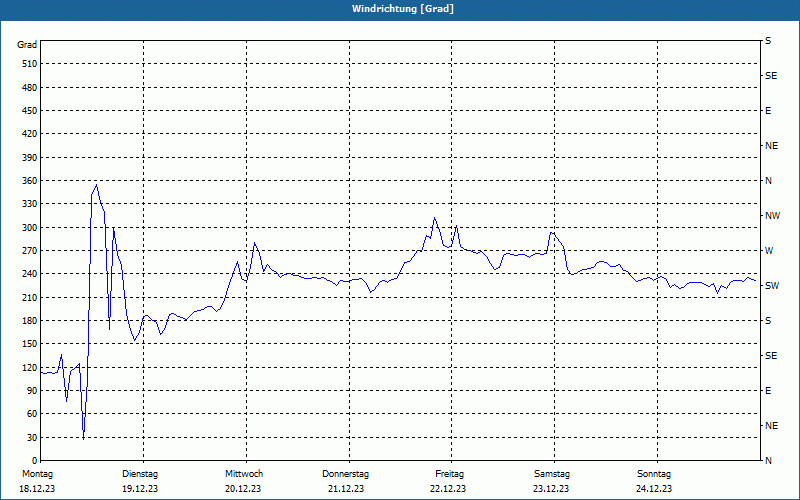Screen dimensions: 800x500
Task: Click the 'S' compass label level with 180
Action: 768,321
